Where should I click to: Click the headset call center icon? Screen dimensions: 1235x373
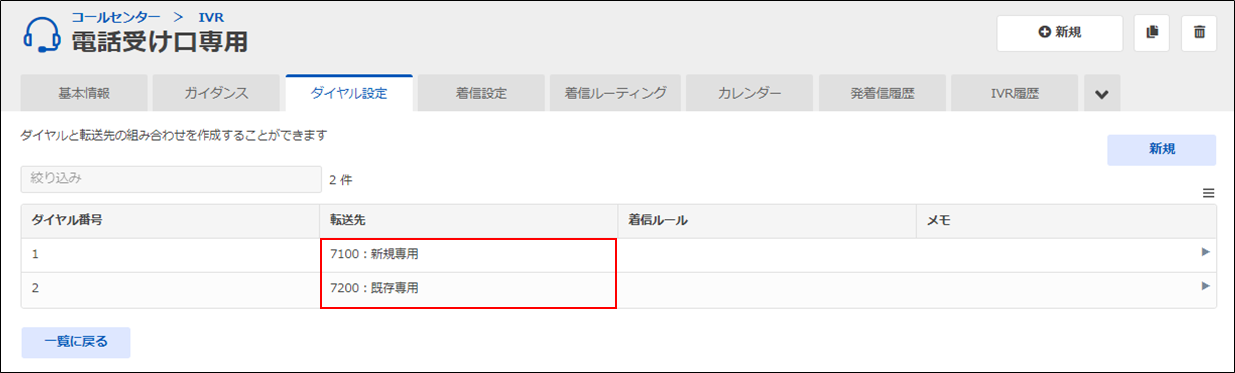click(x=42, y=35)
